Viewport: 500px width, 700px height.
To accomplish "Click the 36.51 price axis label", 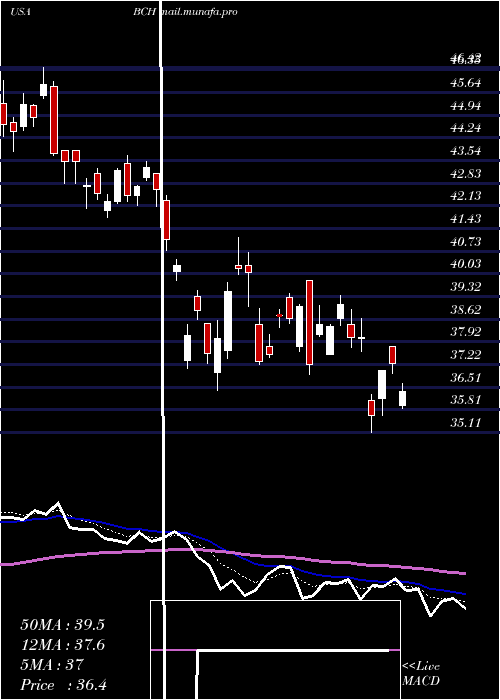I will click(466, 378).
